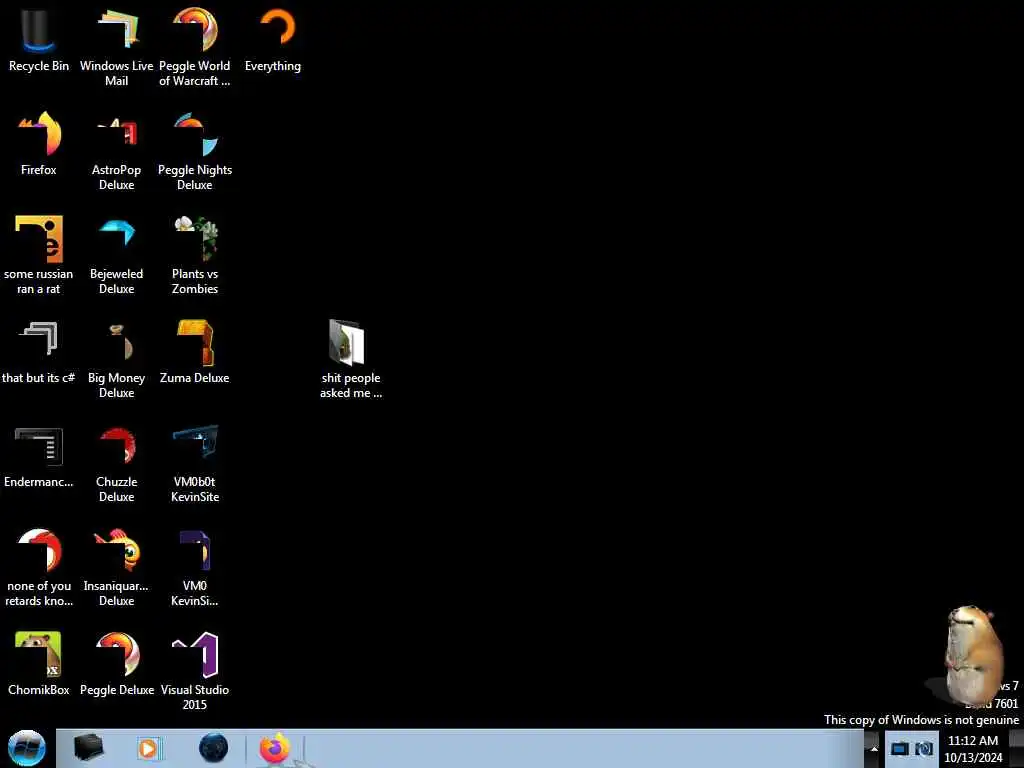The height and width of the screenshot is (768, 1024).
Task: Open Peggle World of Warcraft shortcut
Action: pos(195,46)
